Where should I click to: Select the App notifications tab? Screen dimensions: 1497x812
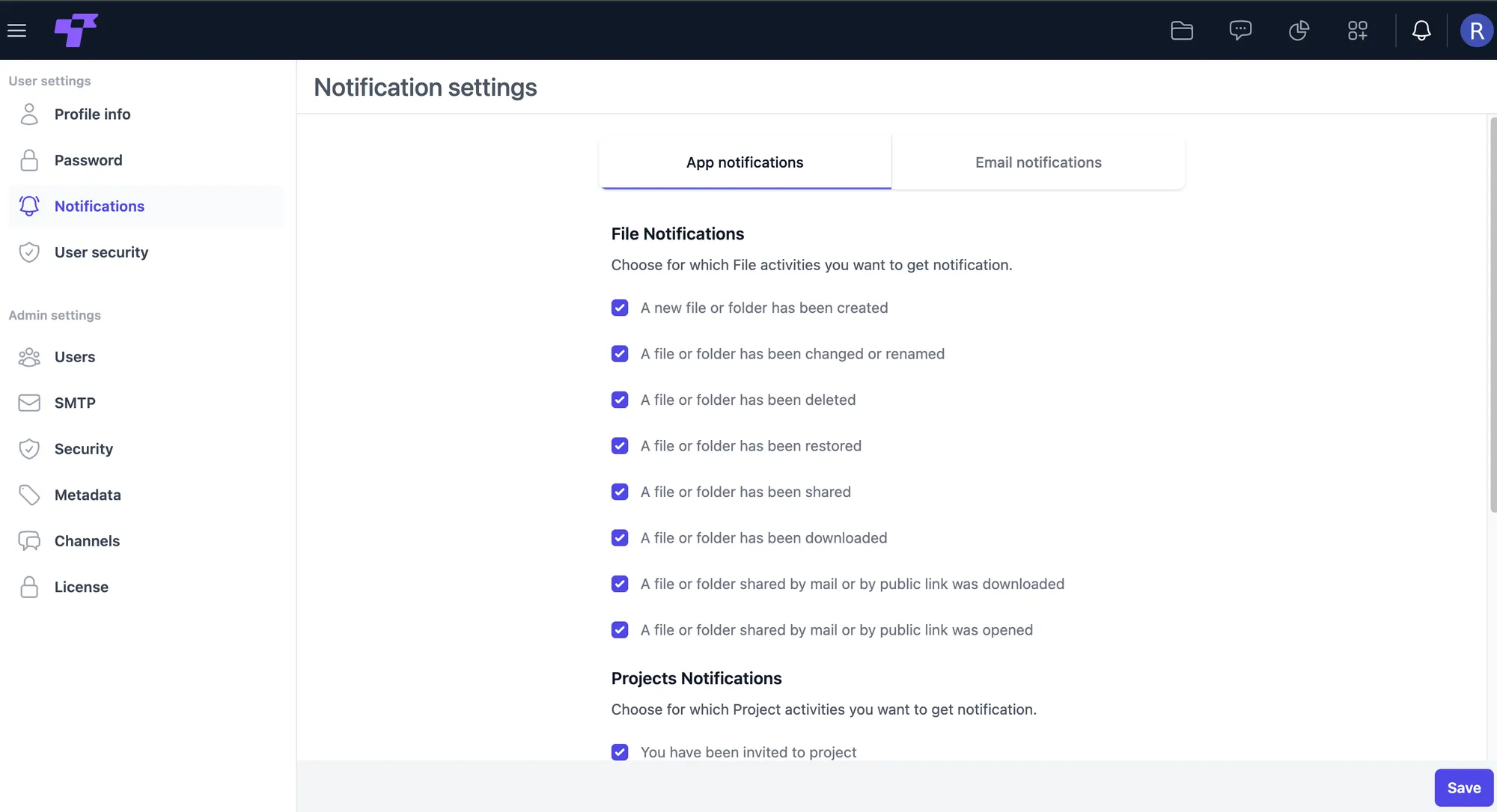(745, 162)
